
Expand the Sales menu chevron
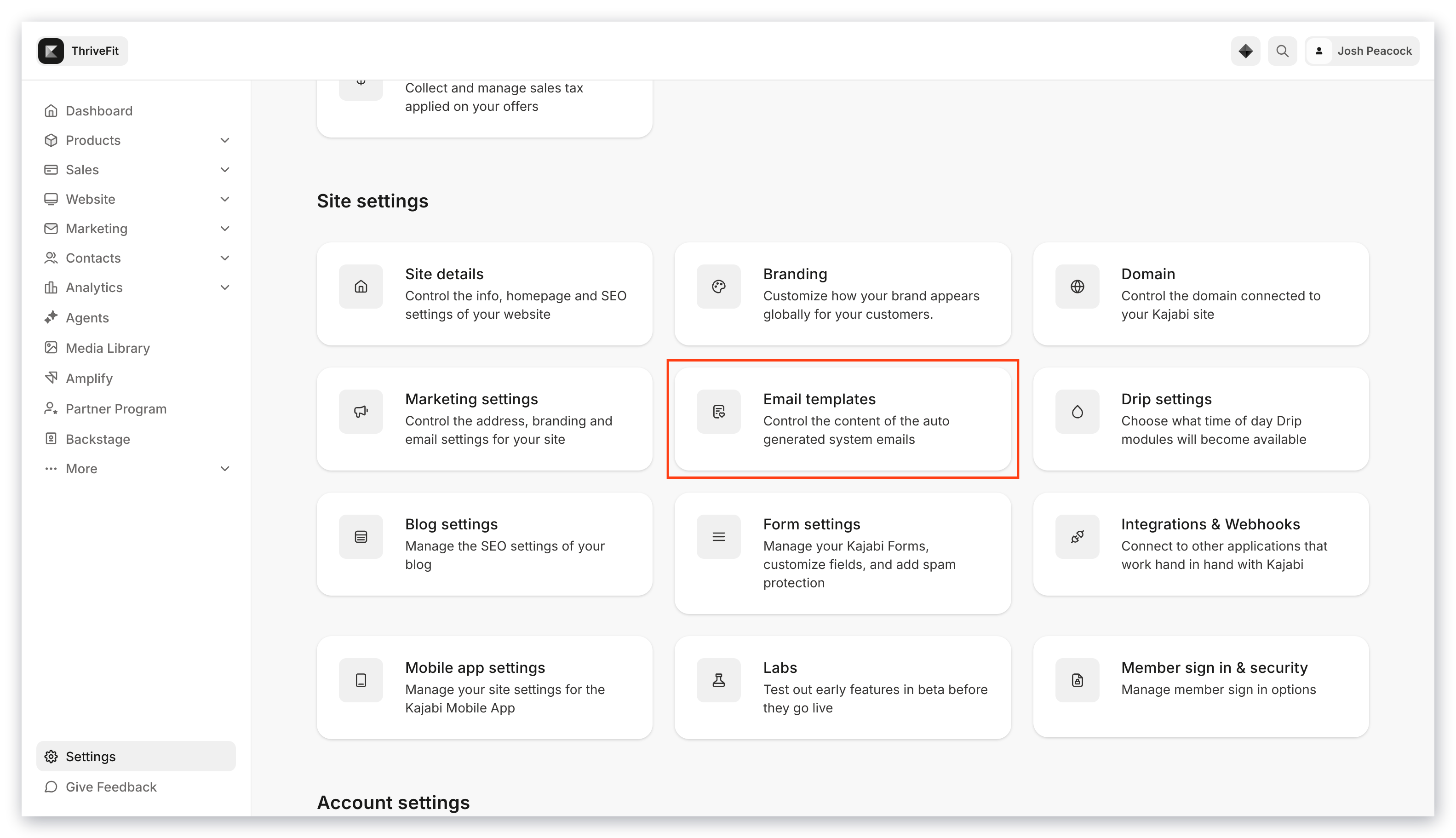click(224, 169)
